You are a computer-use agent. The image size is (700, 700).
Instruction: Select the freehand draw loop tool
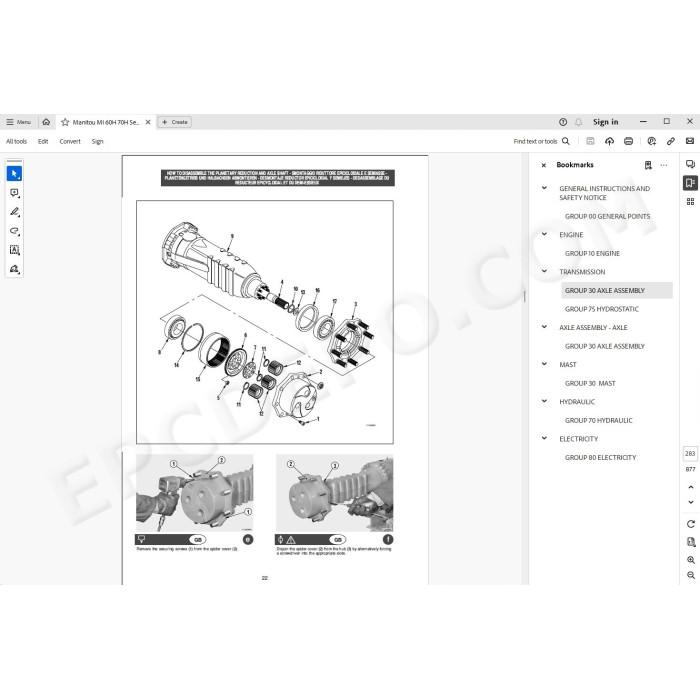point(14,231)
